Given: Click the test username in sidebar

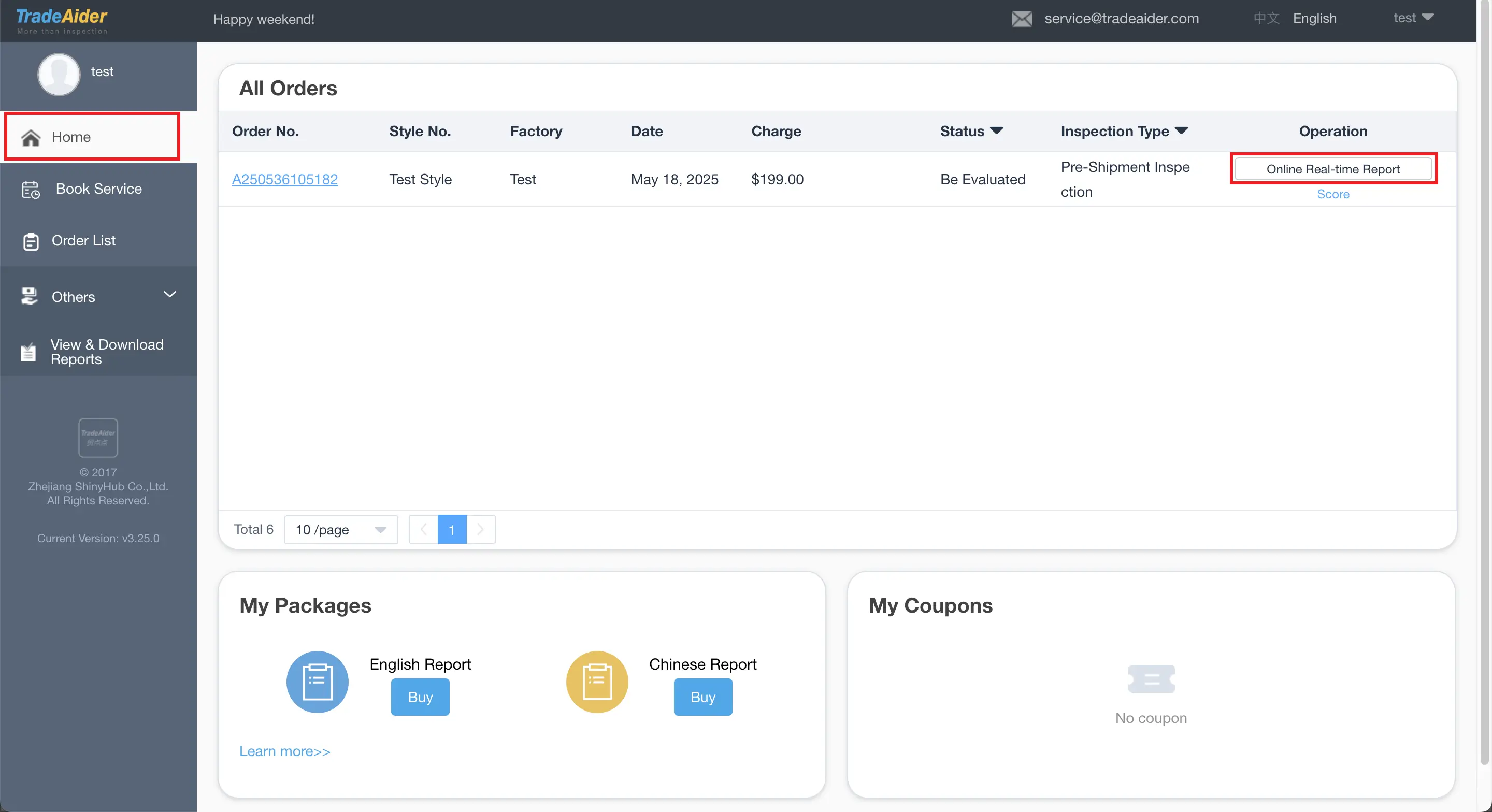Looking at the screenshot, I should (102, 71).
